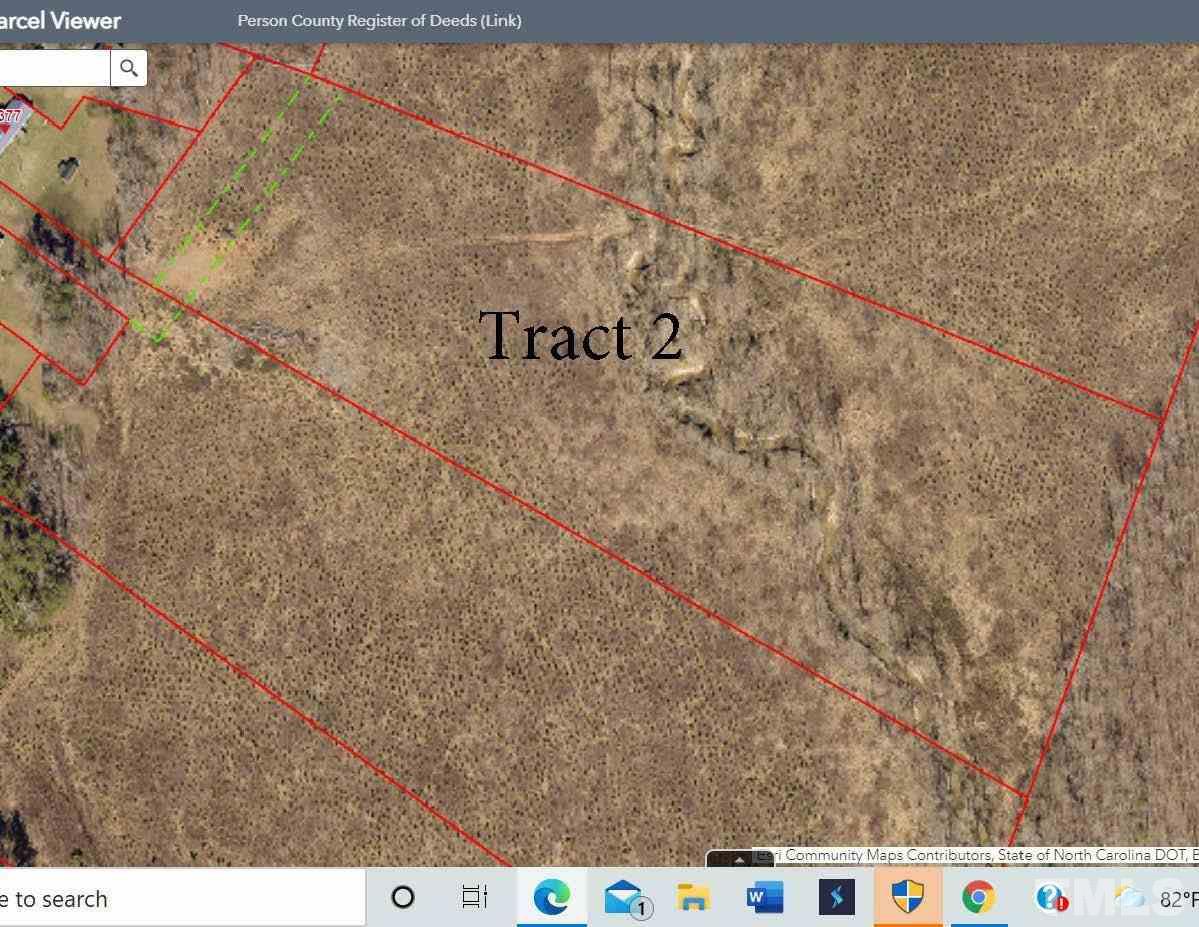Open Person County Register of Deeds link
Viewport: 1199px width, 927px height.
379,21
